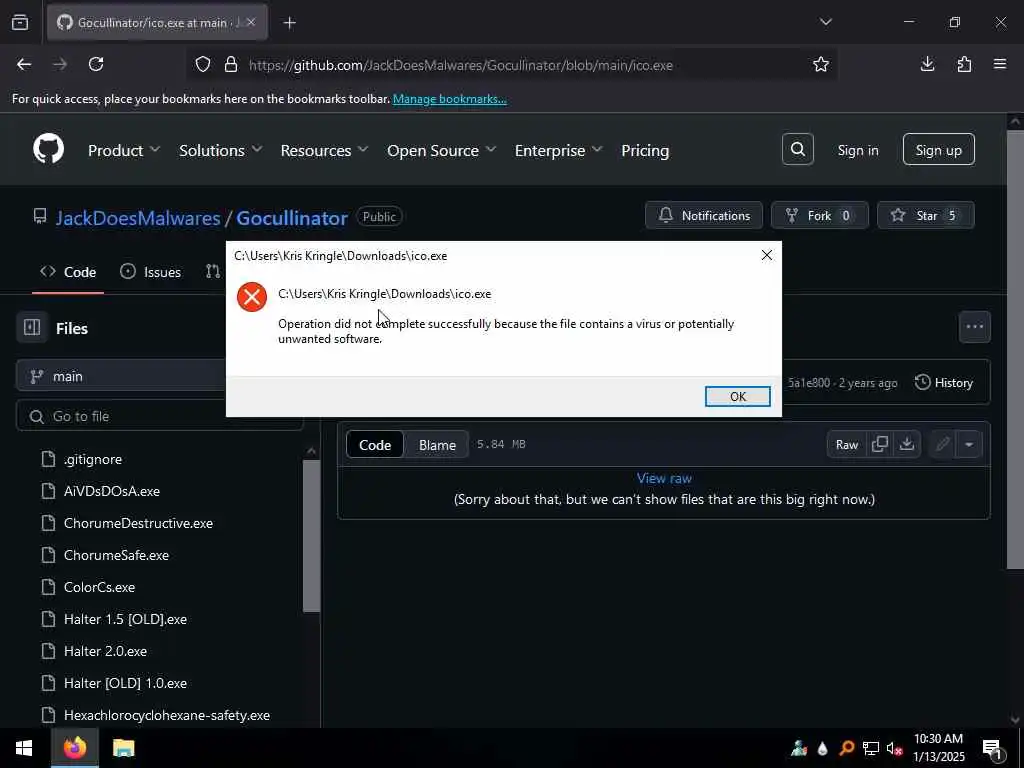Open the GitHub search icon
Screen dimensions: 1024x768
[797, 150]
